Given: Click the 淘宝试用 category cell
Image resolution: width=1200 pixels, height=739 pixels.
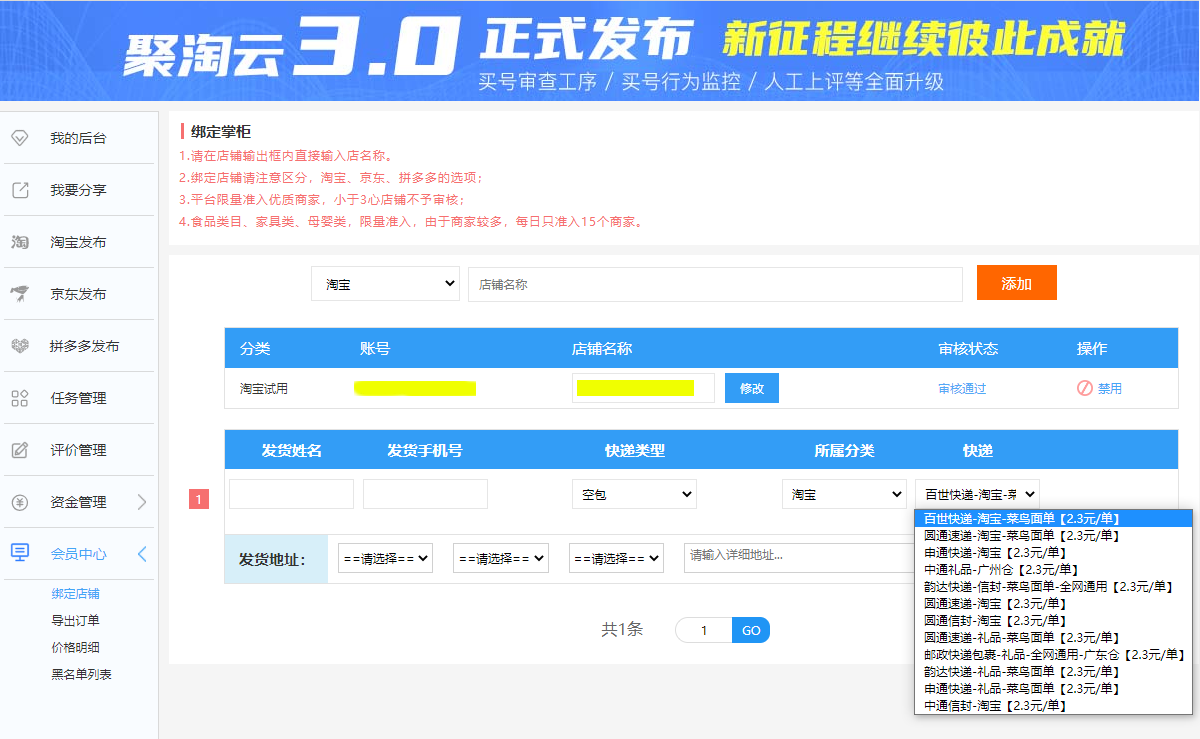Looking at the screenshot, I should coord(264,389).
